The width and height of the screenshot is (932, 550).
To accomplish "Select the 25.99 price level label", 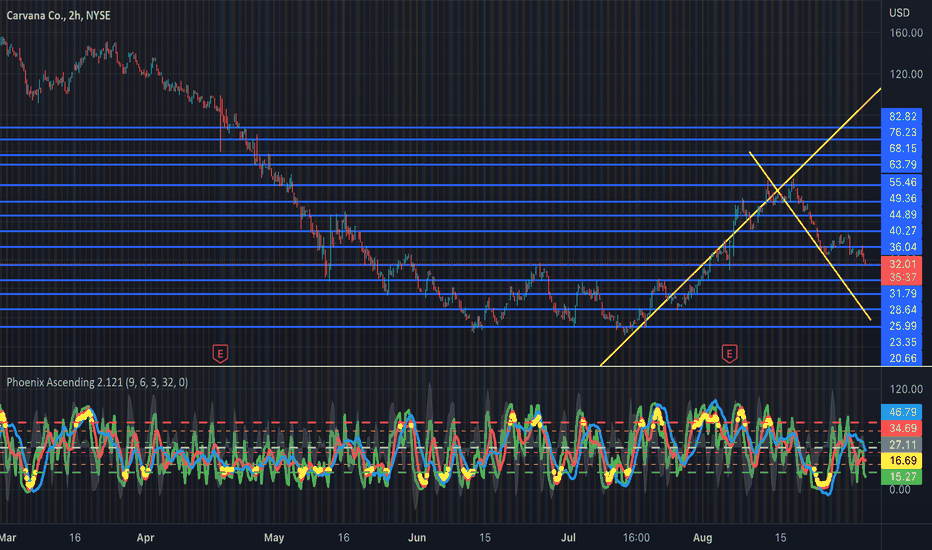I will pyautogui.click(x=902, y=326).
